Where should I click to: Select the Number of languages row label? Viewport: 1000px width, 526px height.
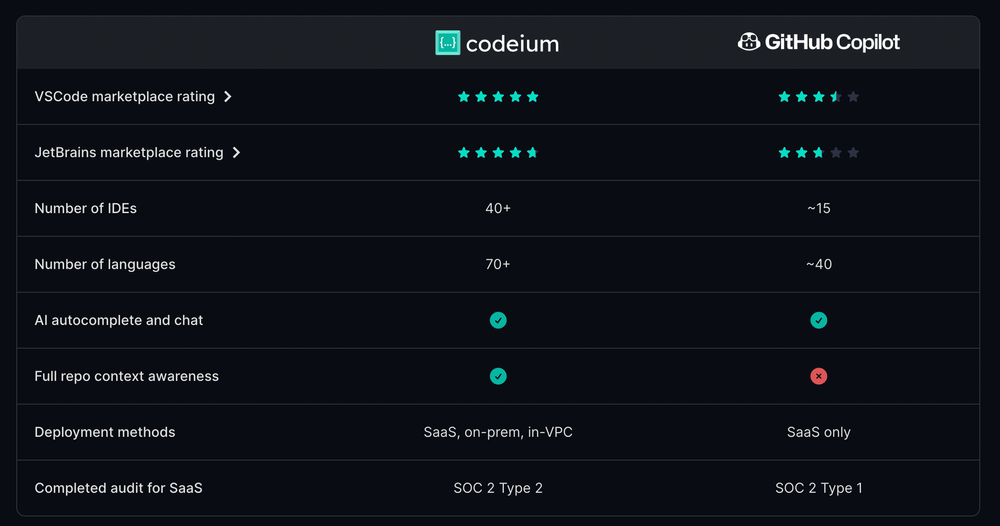(x=105, y=265)
